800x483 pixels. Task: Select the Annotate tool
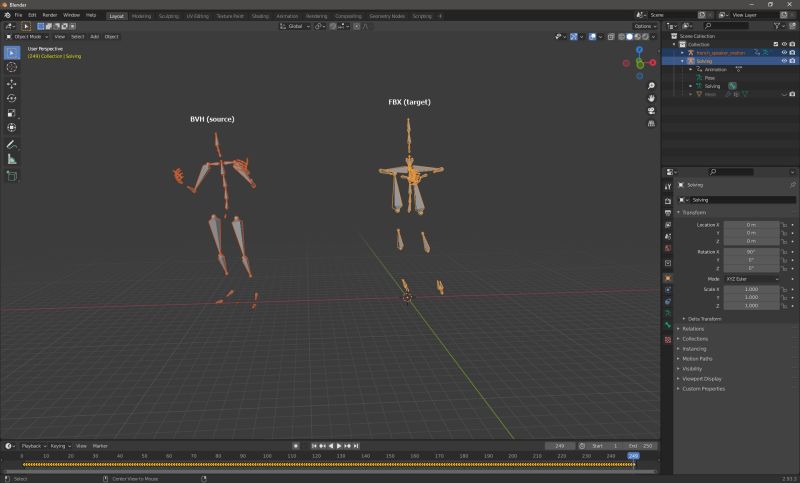(12, 145)
